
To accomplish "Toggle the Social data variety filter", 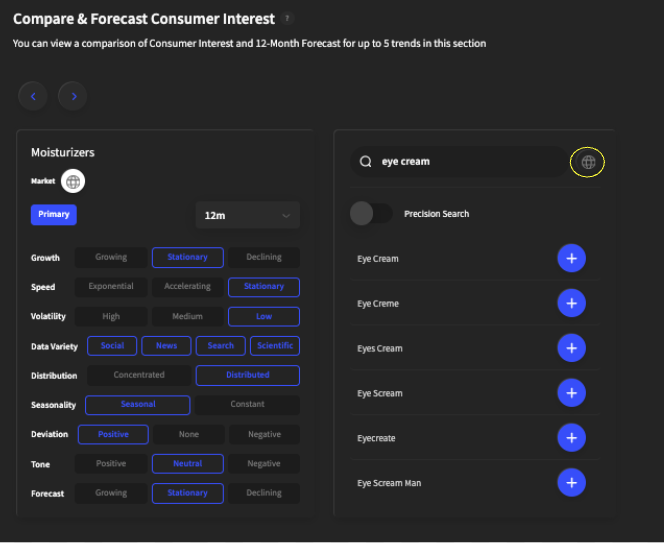I will [112, 346].
